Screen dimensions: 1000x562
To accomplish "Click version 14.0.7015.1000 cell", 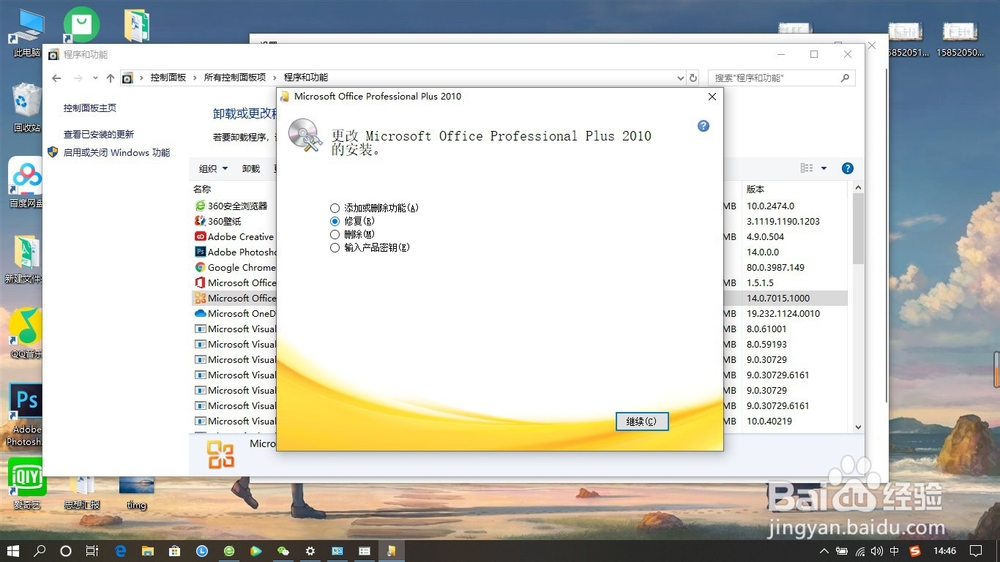I will click(x=778, y=298).
